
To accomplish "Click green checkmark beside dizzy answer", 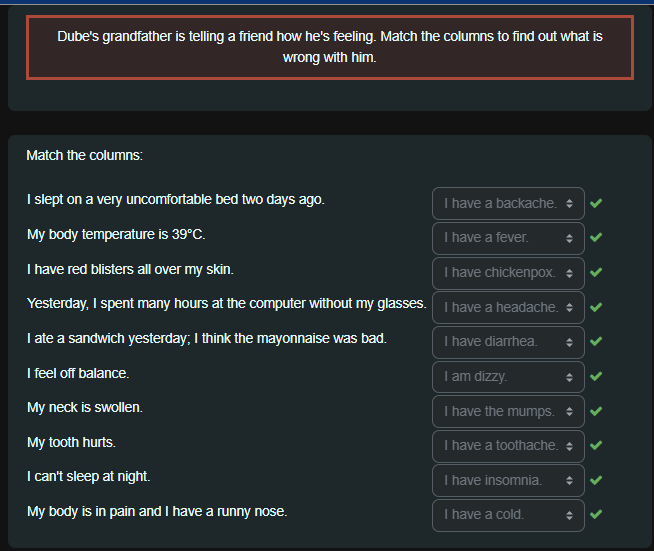I will (596, 376).
